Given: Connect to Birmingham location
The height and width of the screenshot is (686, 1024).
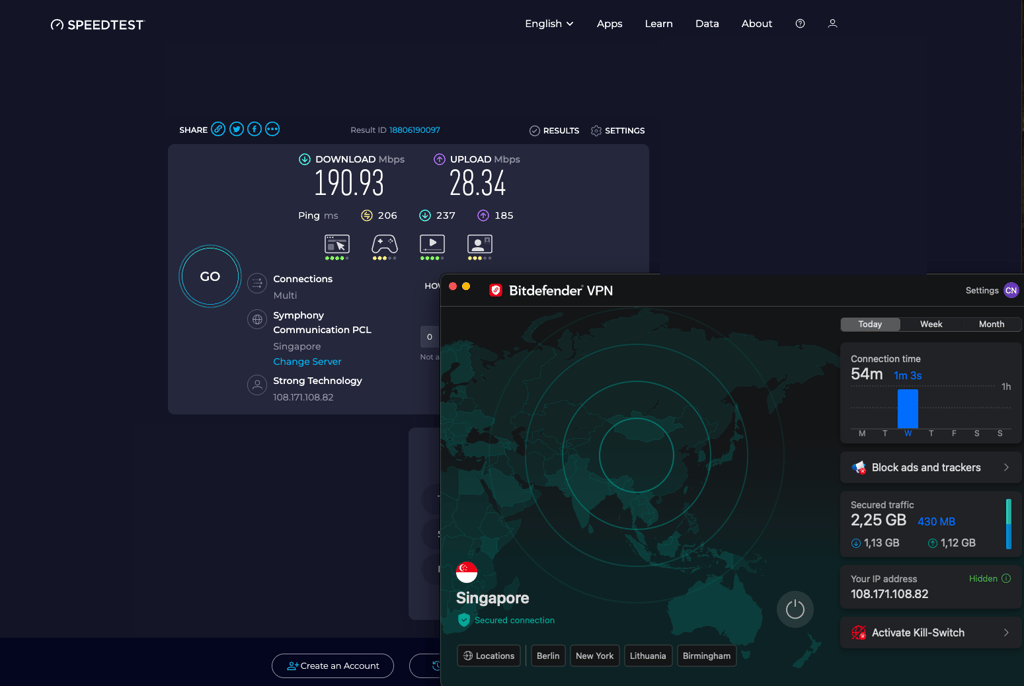Looking at the screenshot, I should point(707,656).
